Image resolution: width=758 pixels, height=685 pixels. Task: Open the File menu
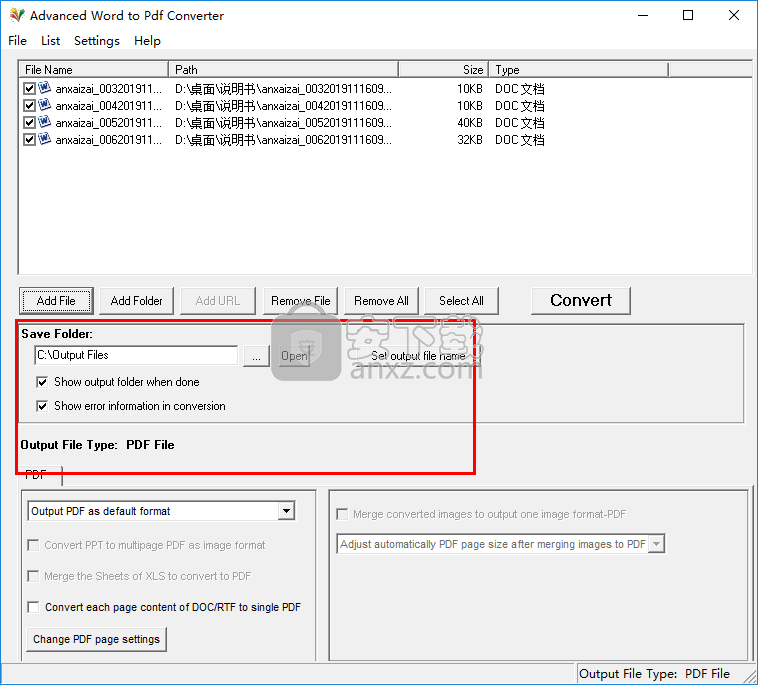17,41
